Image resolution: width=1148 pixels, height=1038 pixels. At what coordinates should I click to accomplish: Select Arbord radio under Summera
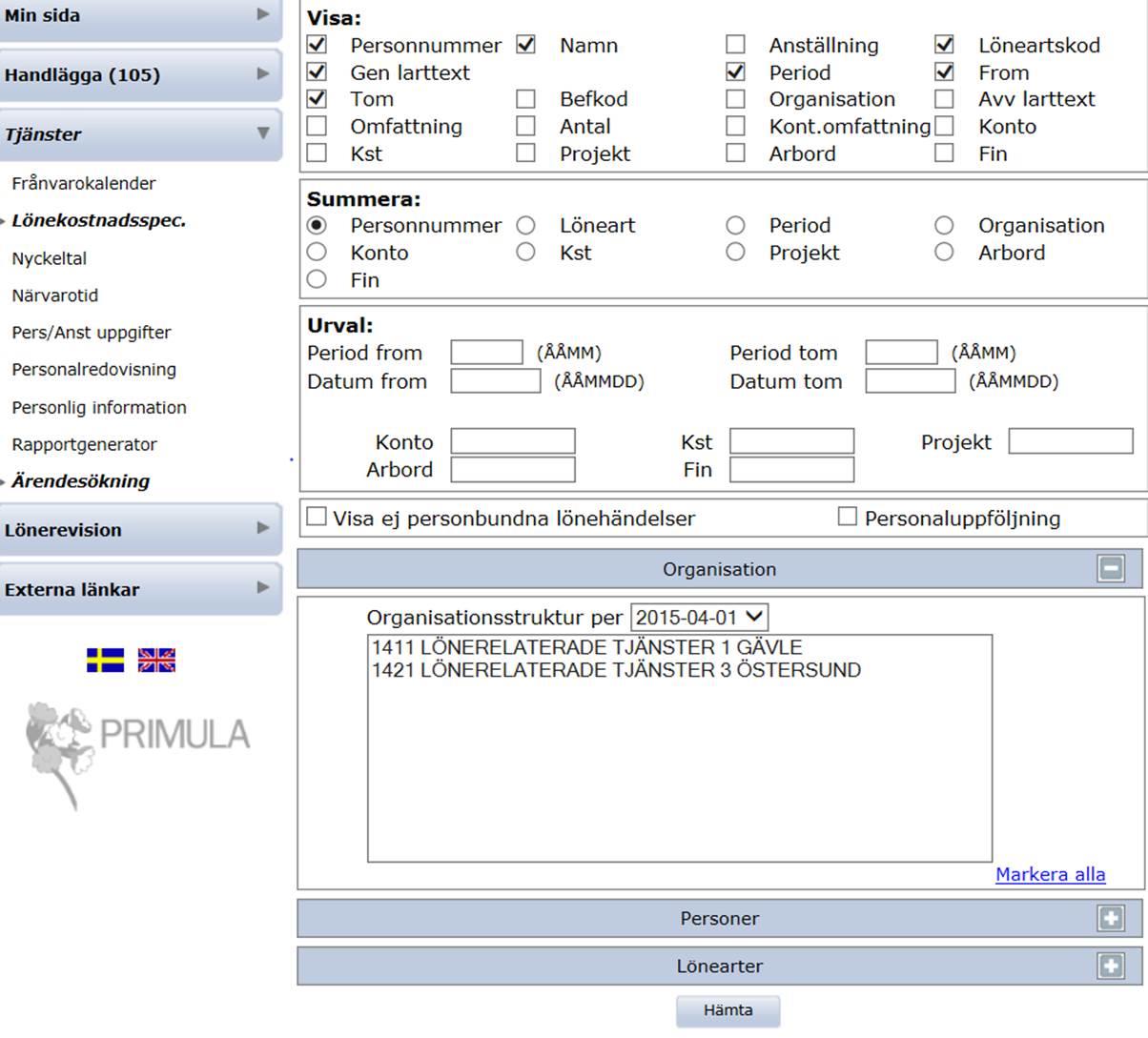tap(944, 252)
